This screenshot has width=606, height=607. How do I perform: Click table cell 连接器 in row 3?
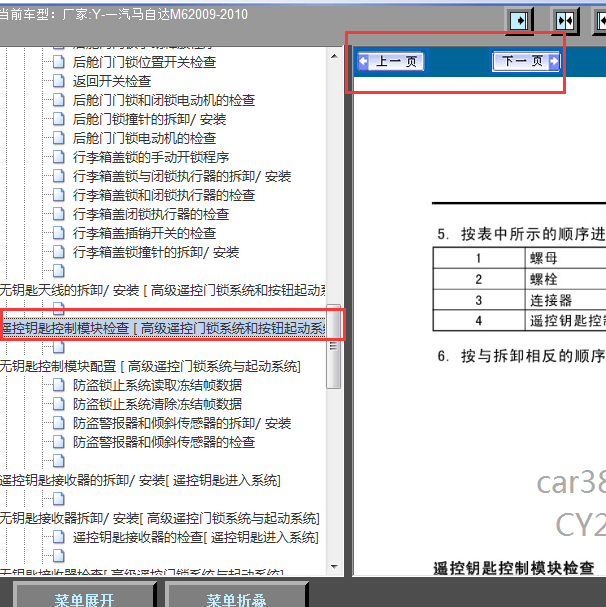(x=551, y=300)
